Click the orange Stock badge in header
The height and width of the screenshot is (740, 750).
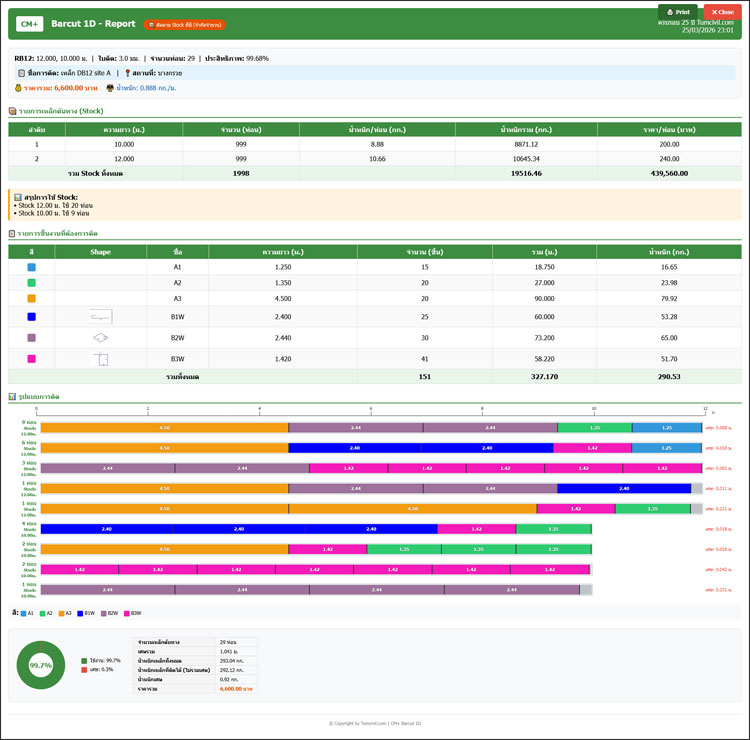pyautogui.click(x=185, y=24)
